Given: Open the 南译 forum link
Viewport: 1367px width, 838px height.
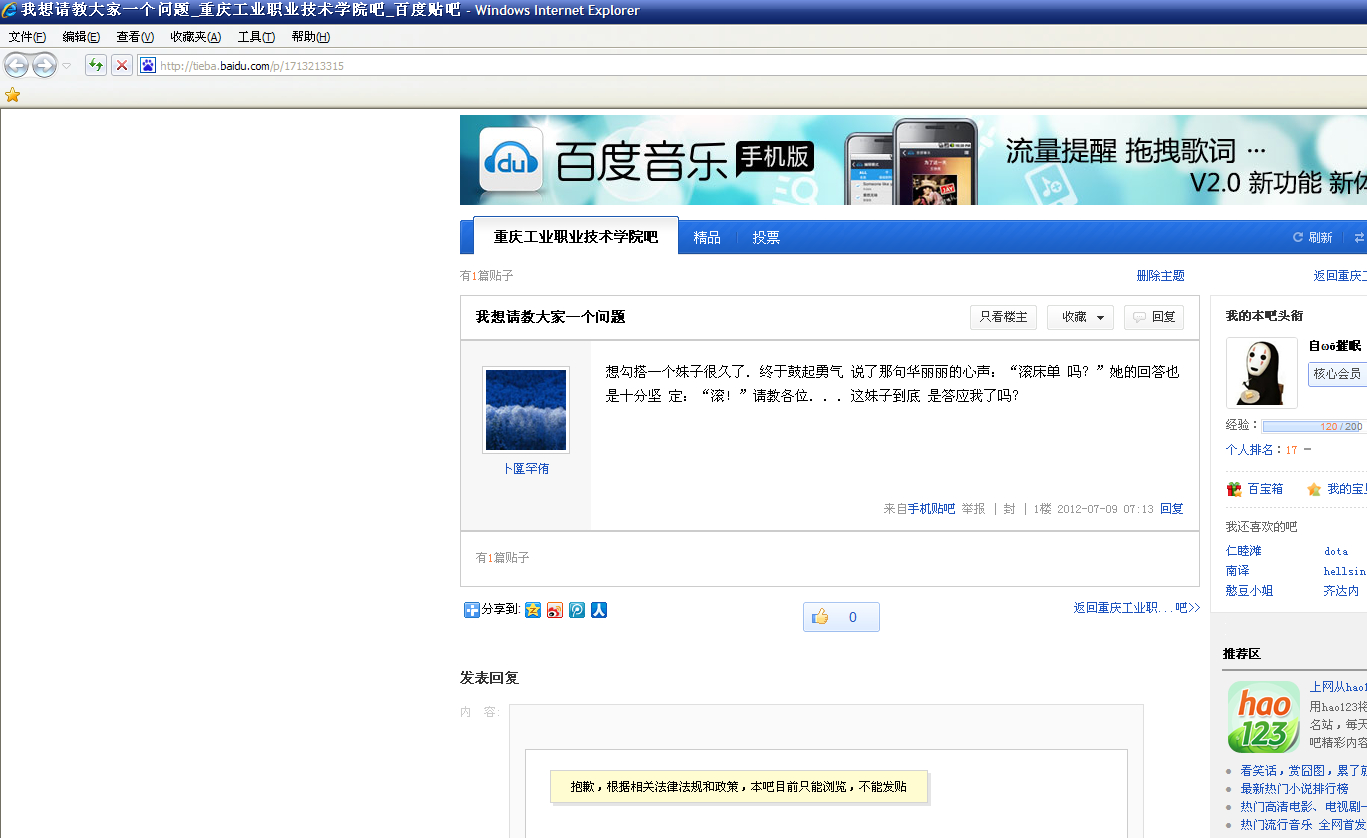Looking at the screenshot, I should pos(1238,571).
